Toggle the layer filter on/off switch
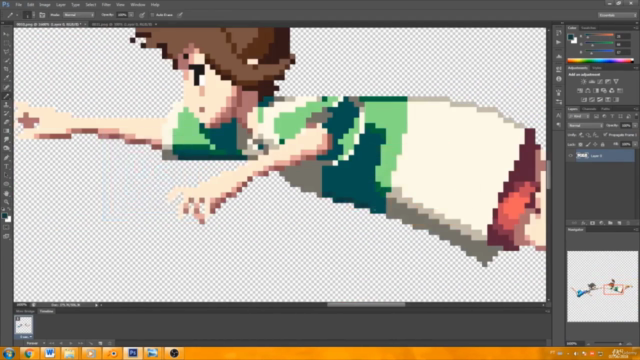Viewport: 640px width, 360px height. pyautogui.click(x=636, y=116)
